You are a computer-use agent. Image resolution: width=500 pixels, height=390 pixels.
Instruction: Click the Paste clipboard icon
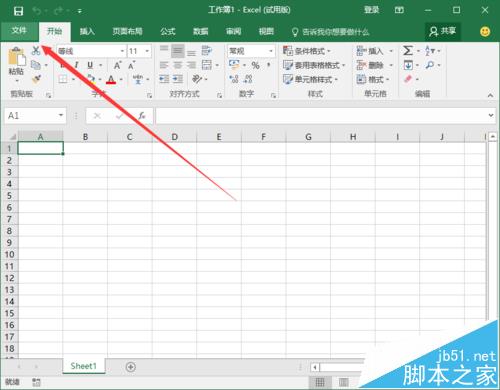tap(17, 56)
